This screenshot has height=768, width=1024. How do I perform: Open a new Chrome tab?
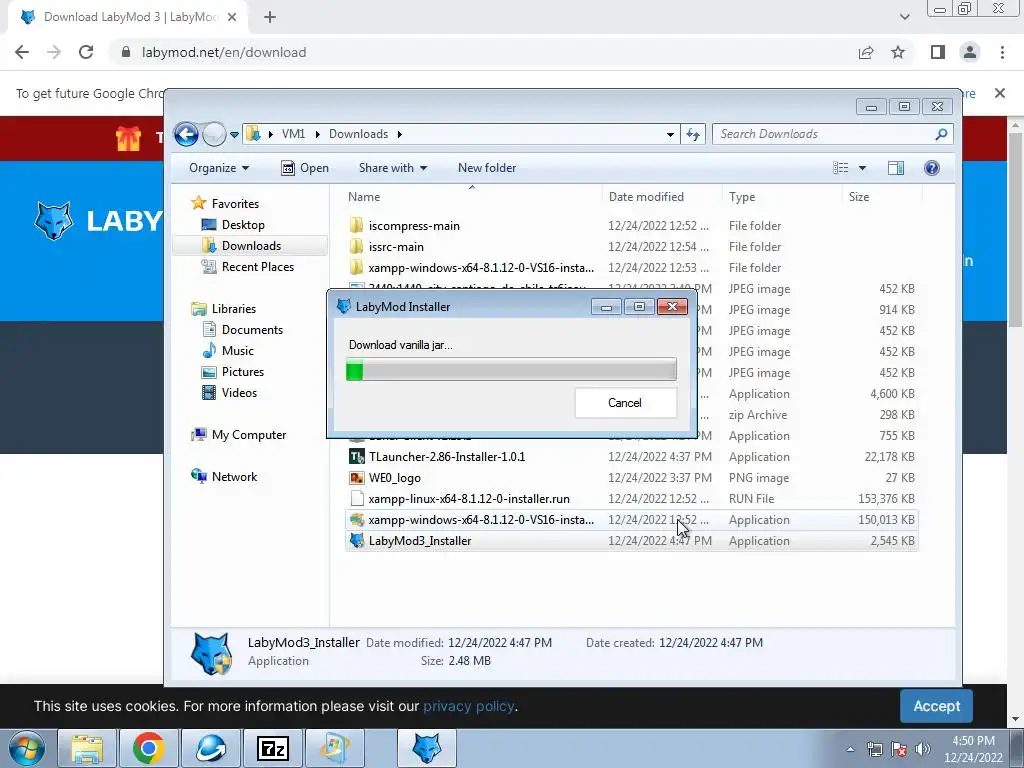[x=270, y=17]
